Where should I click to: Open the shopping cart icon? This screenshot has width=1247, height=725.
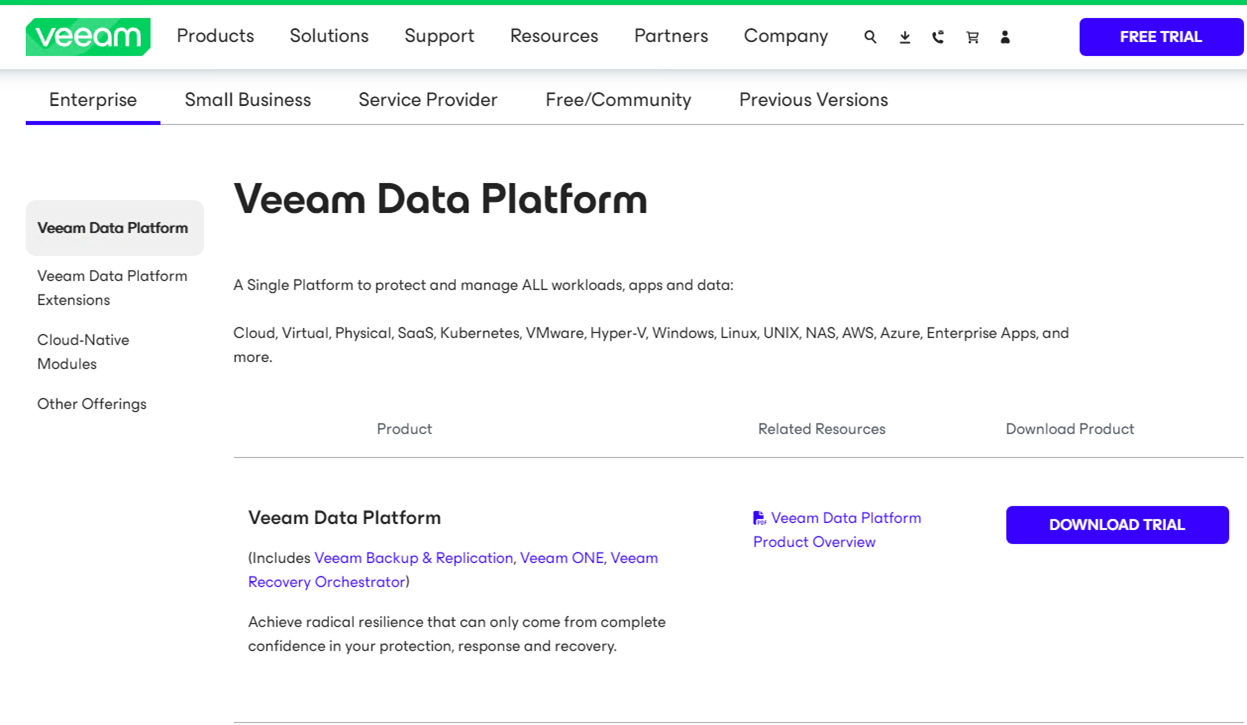[x=972, y=37]
